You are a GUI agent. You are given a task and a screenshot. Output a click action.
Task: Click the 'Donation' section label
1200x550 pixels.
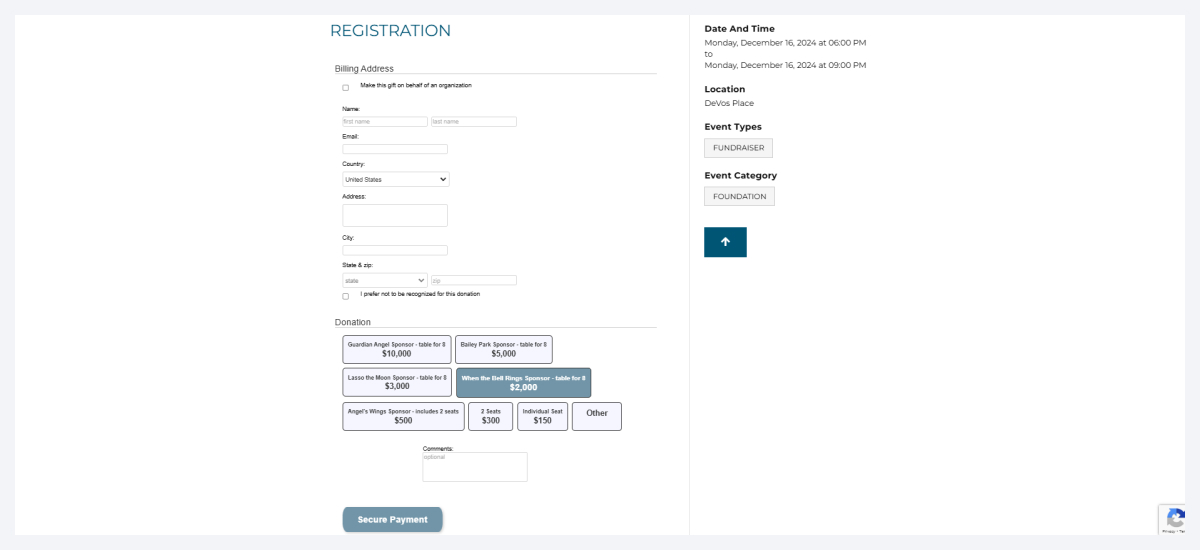click(353, 322)
